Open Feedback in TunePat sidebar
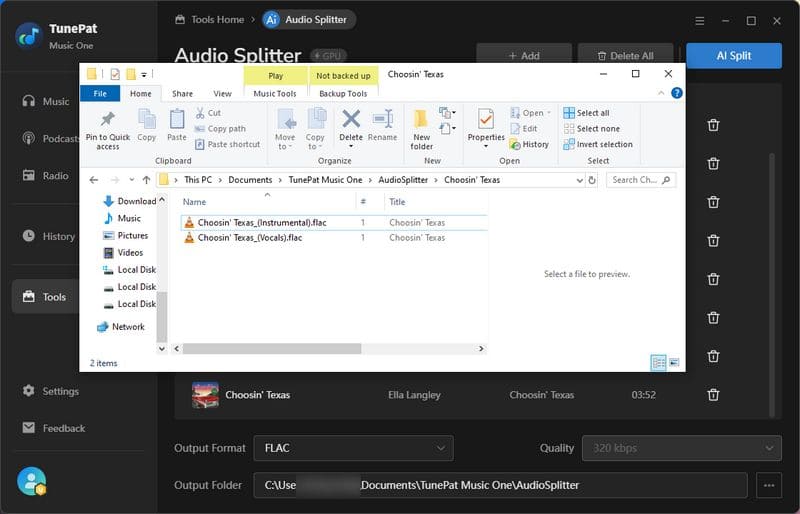 point(54,428)
